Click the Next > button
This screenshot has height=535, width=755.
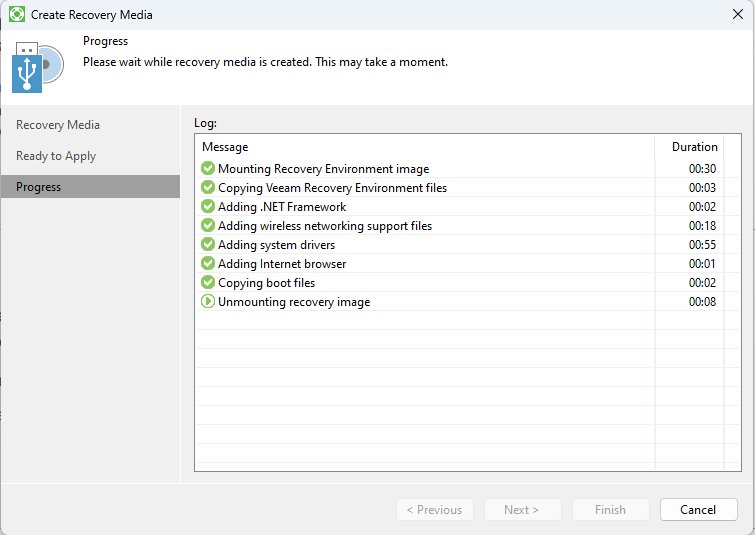click(x=522, y=510)
